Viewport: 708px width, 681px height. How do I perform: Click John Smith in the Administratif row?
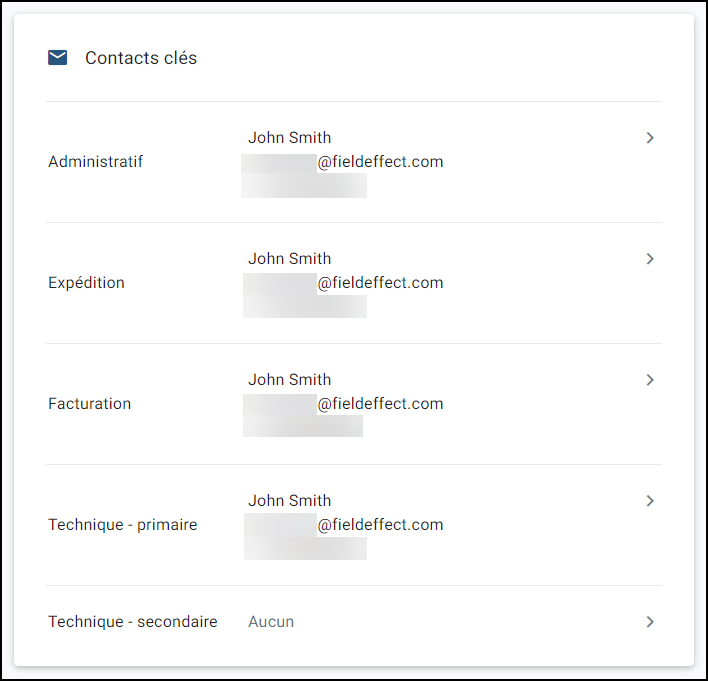289,138
